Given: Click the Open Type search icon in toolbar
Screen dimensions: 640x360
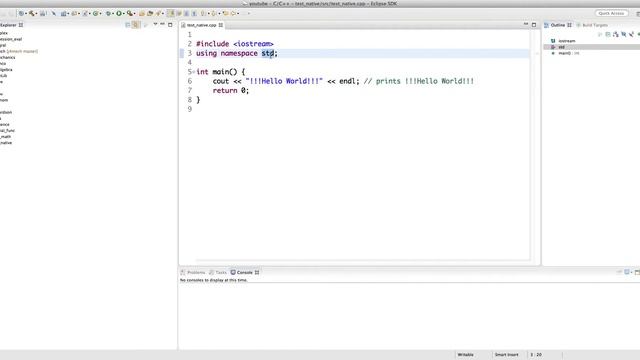Looking at the screenshot, I should pyautogui.click(x=142, y=13).
